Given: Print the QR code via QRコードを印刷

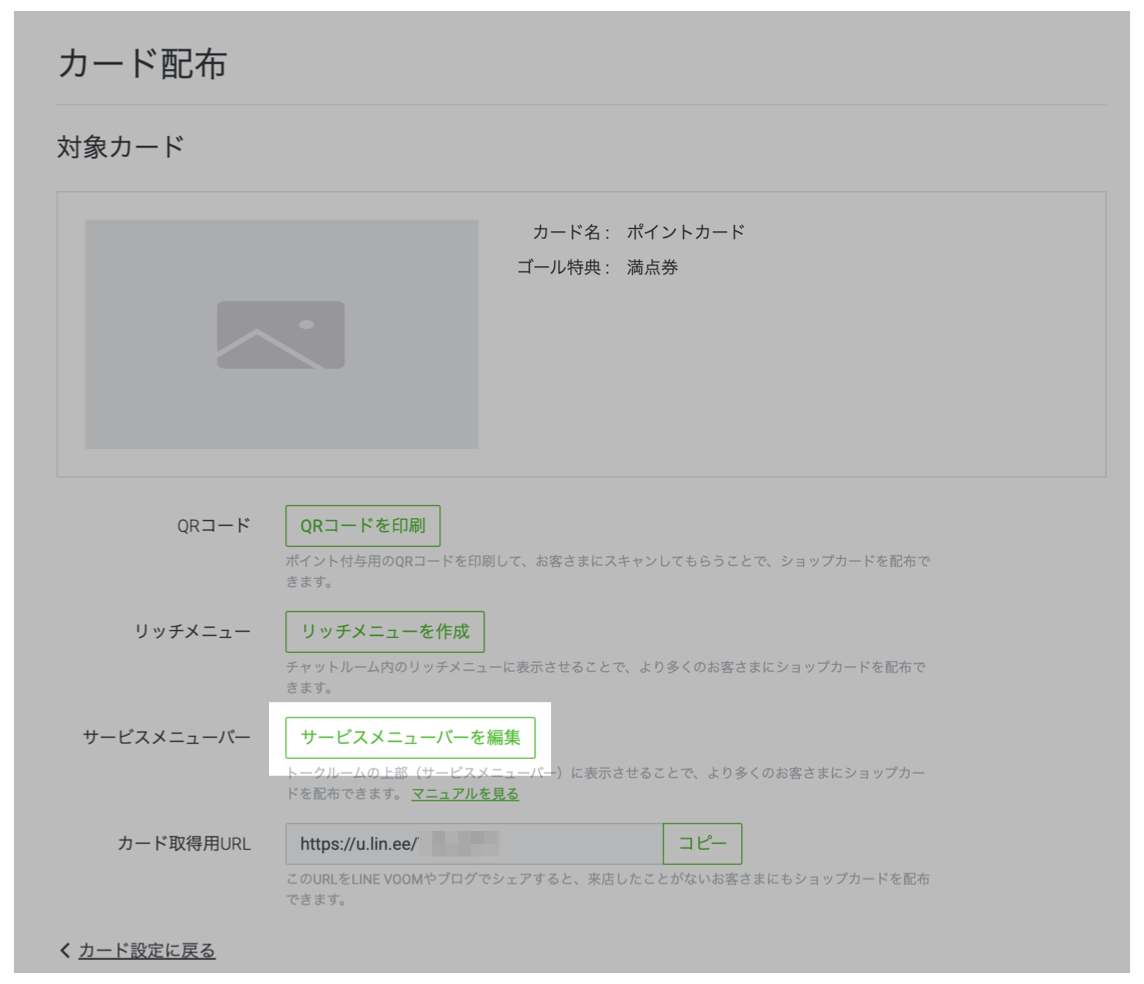Looking at the screenshot, I should click(x=364, y=524).
